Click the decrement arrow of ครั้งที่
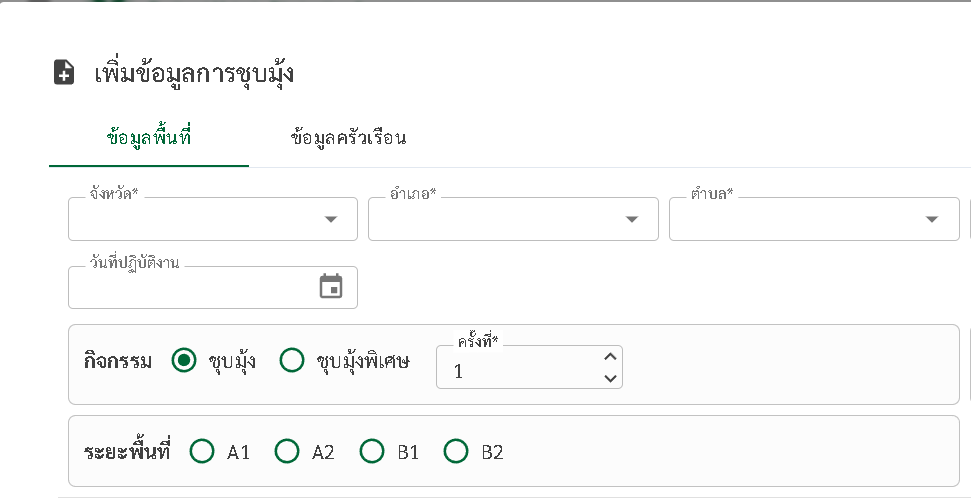This screenshot has width=971, height=500. click(x=610, y=378)
